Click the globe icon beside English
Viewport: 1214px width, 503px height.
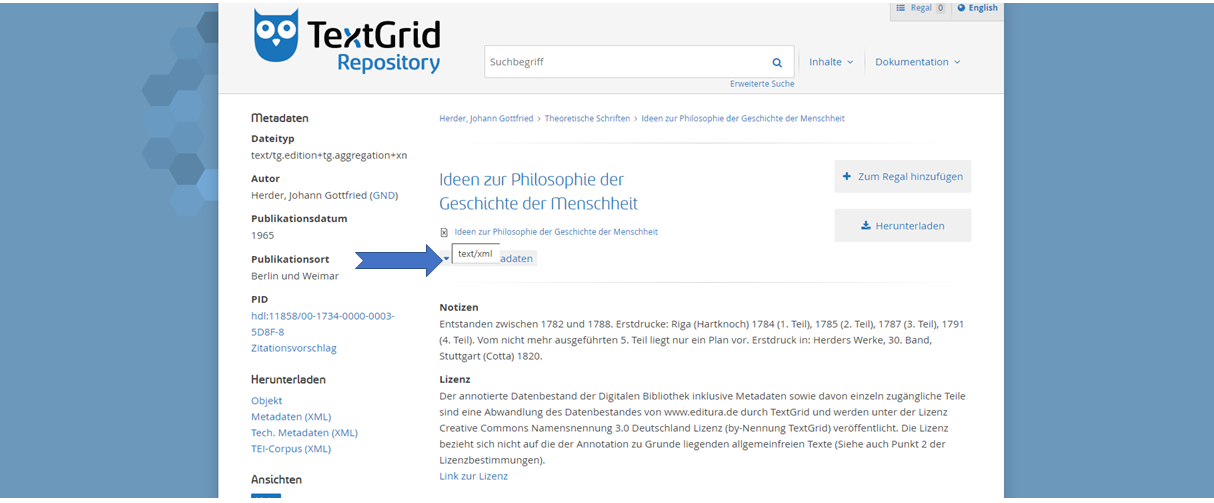(x=961, y=8)
